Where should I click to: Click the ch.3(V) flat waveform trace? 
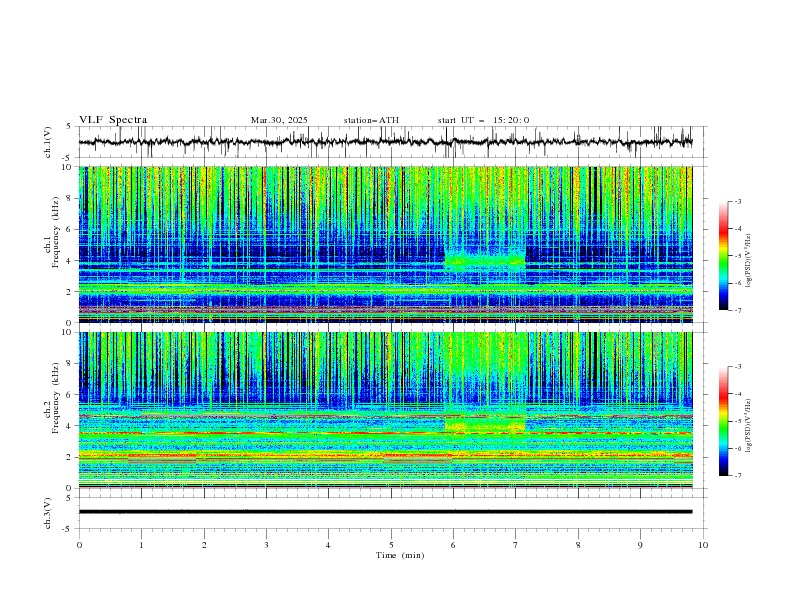[x=385, y=512]
